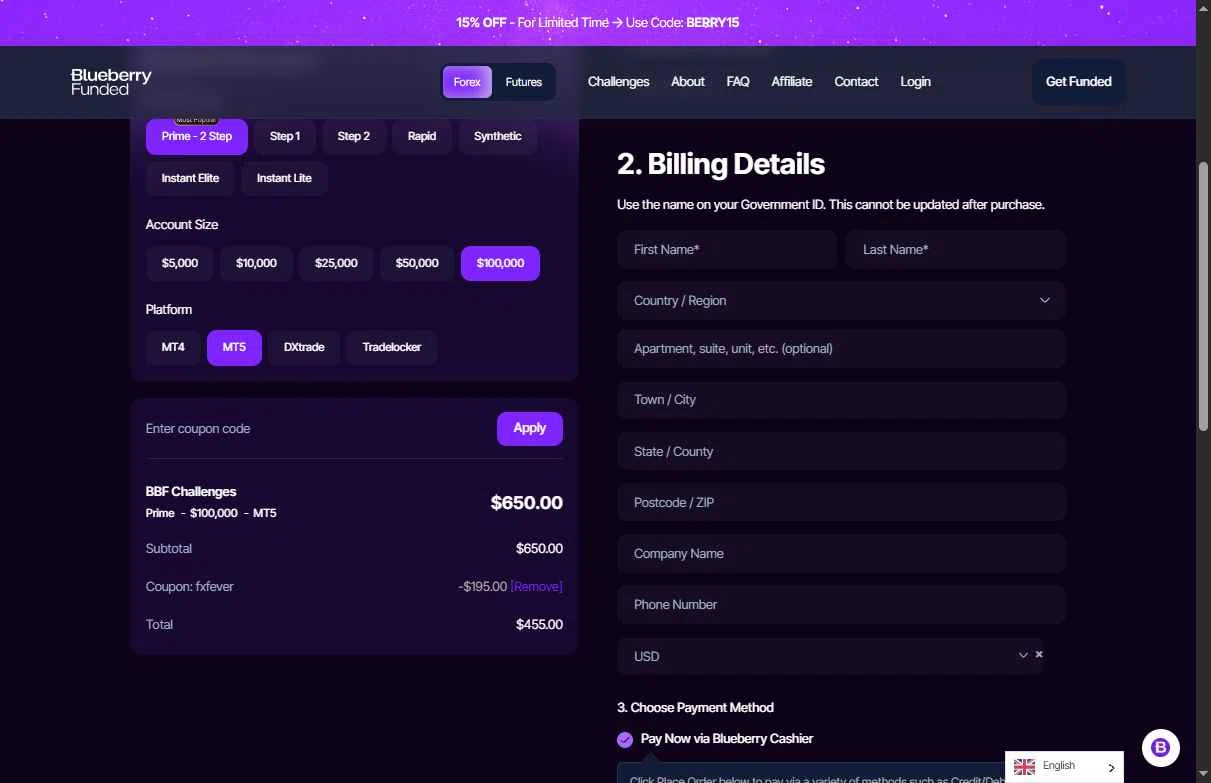Choose Step 2 challenge type
This screenshot has width=1211, height=783.
click(353, 136)
